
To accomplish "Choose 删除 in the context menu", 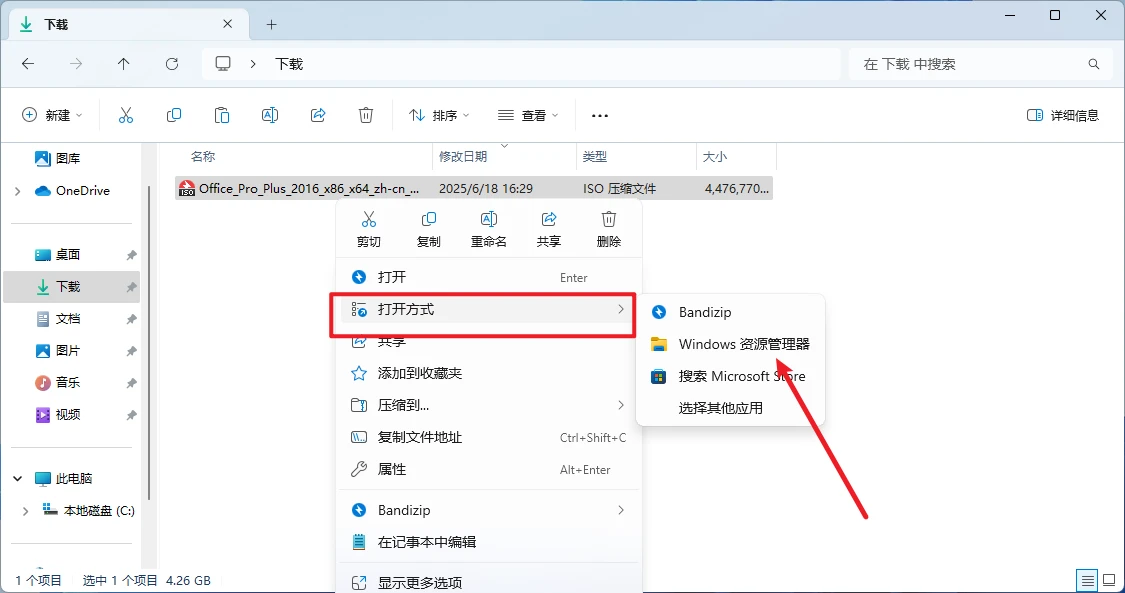I will (608, 229).
